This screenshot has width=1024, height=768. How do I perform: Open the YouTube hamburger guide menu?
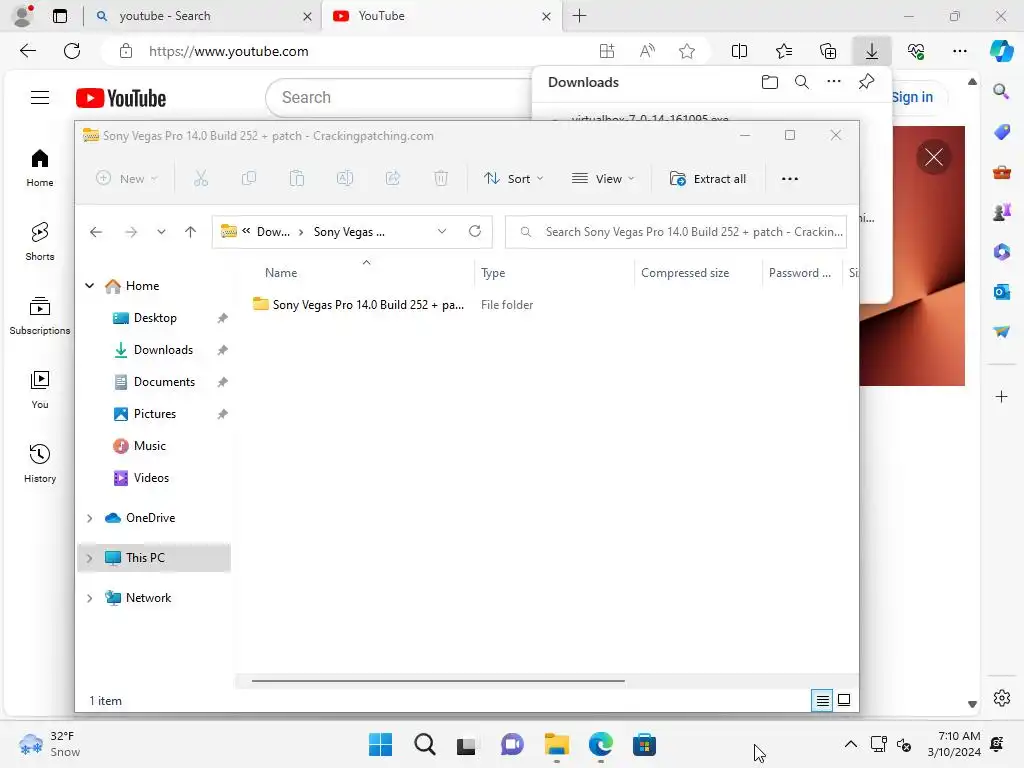click(40, 98)
